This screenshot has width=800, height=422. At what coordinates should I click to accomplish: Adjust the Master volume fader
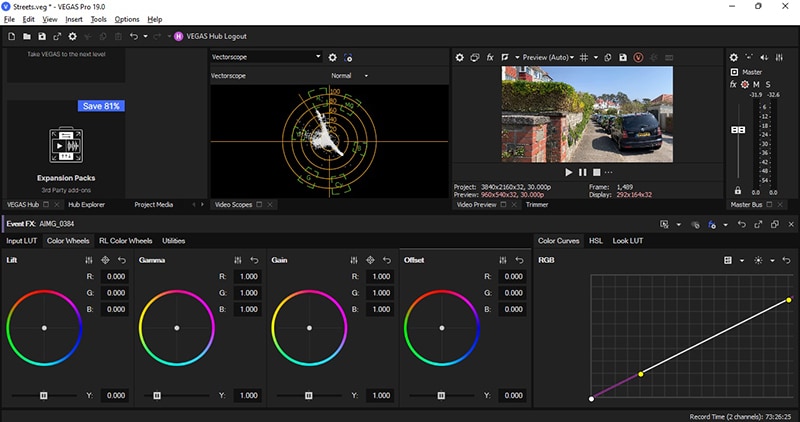[738, 130]
